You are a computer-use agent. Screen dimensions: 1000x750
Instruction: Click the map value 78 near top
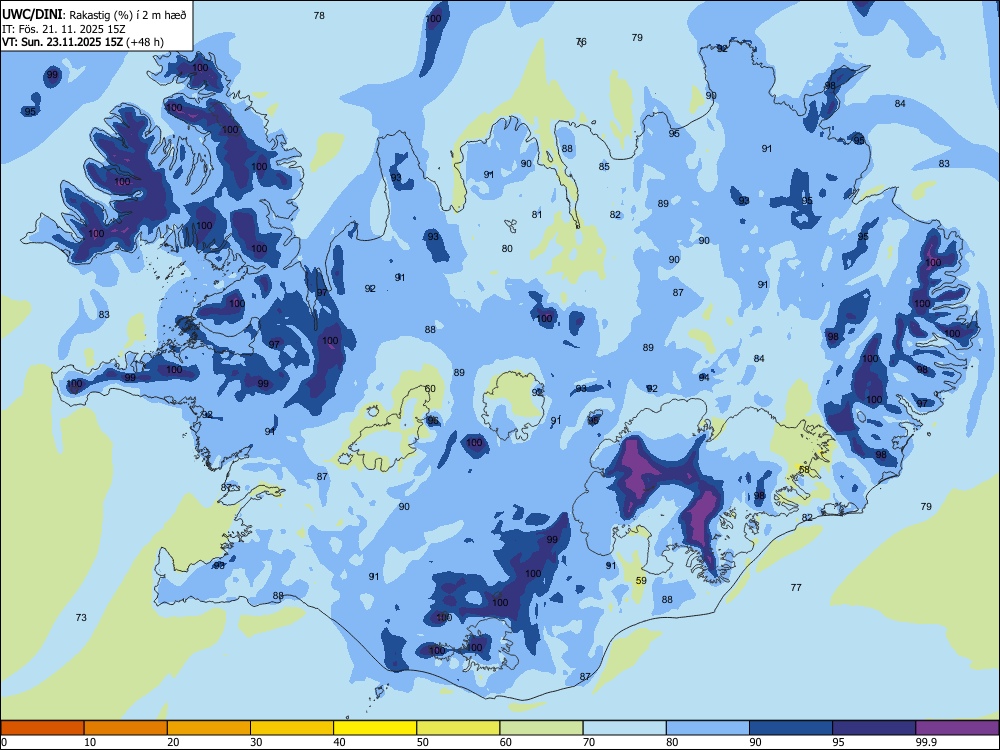(x=319, y=15)
